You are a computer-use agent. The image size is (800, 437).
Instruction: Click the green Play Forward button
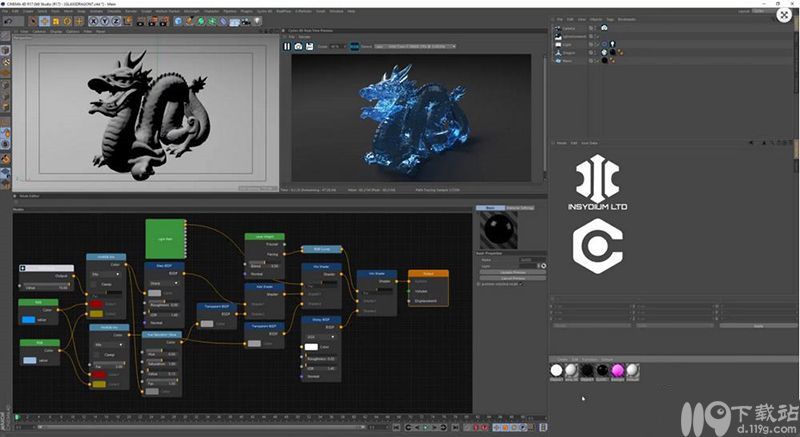426,427
